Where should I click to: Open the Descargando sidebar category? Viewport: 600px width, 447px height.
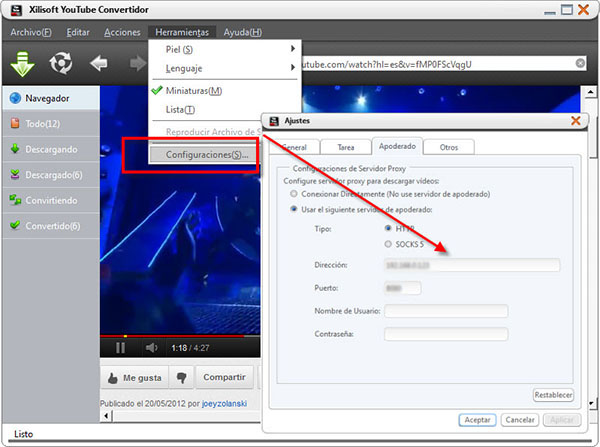(x=51, y=149)
